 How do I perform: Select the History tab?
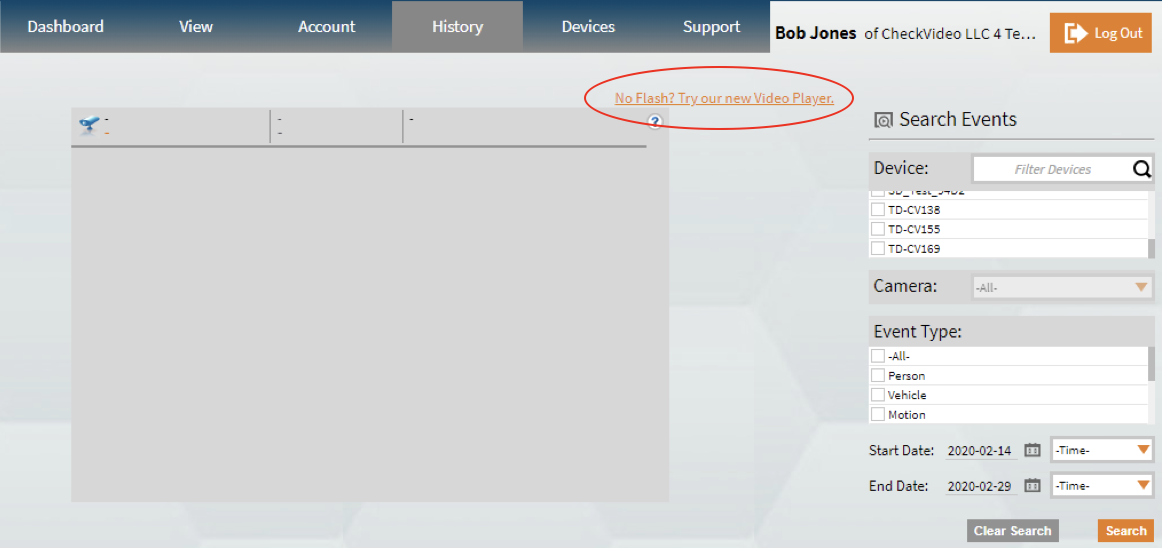[x=457, y=27]
